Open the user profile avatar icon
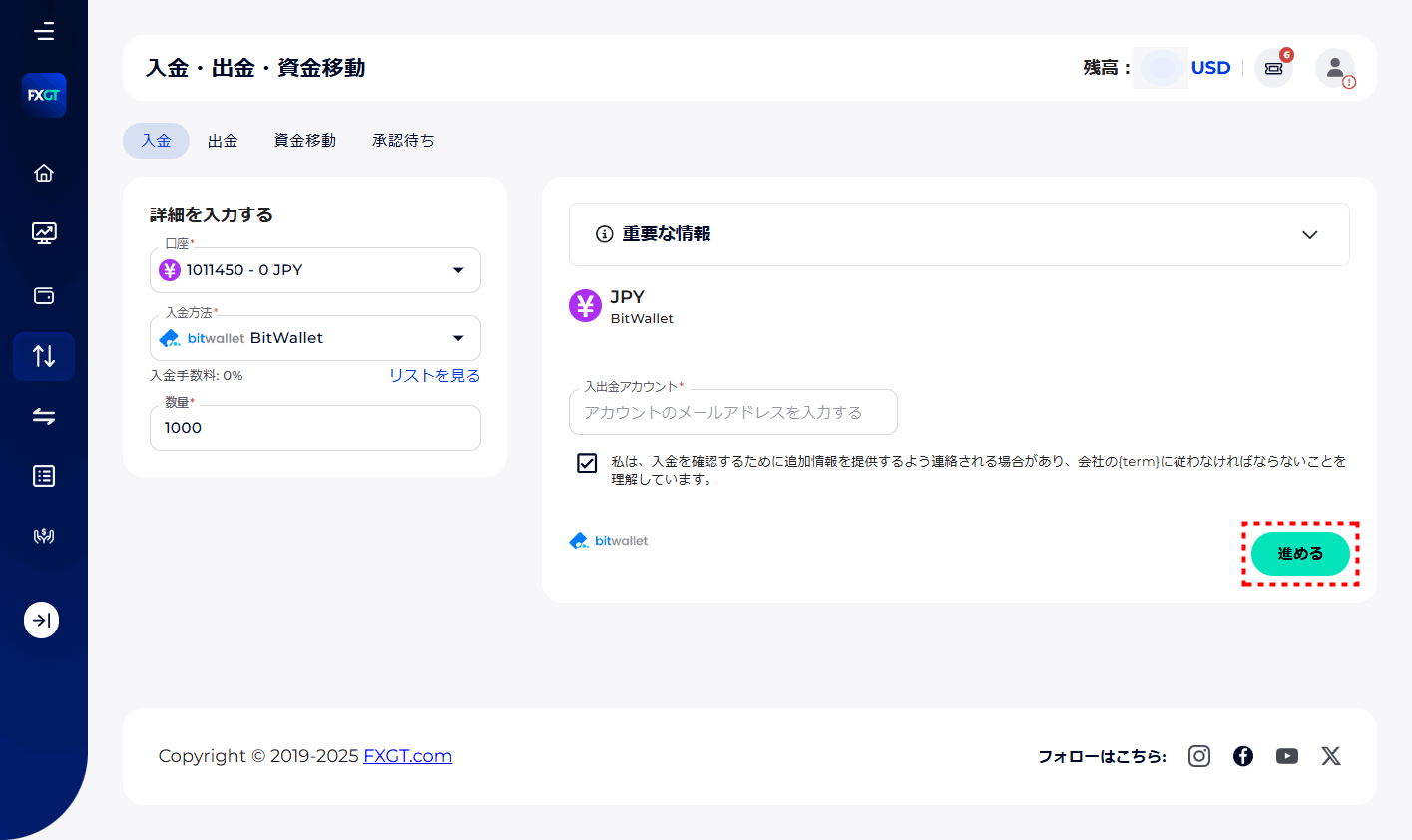Image resolution: width=1412 pixels, height=840 pixels. (x=1335, y=68)
